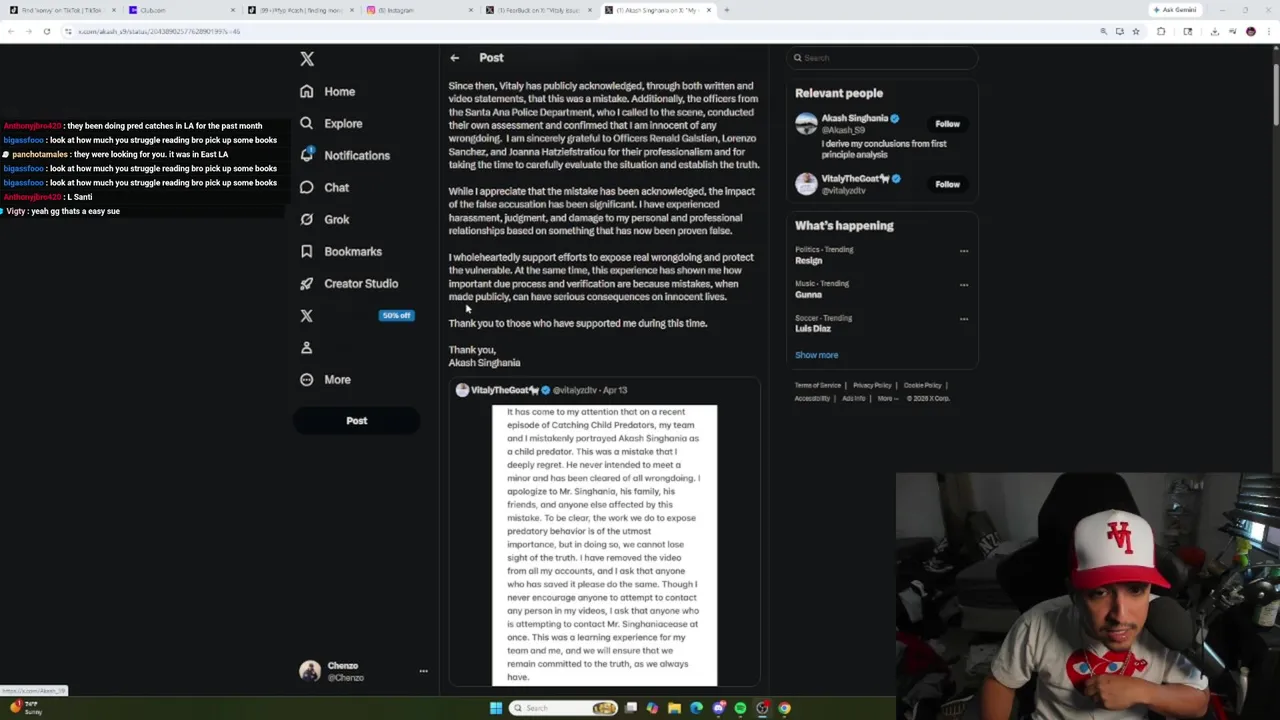1280x720 pixels.
Task: Open the weather widget on taskbar
Action: [27, 708]
